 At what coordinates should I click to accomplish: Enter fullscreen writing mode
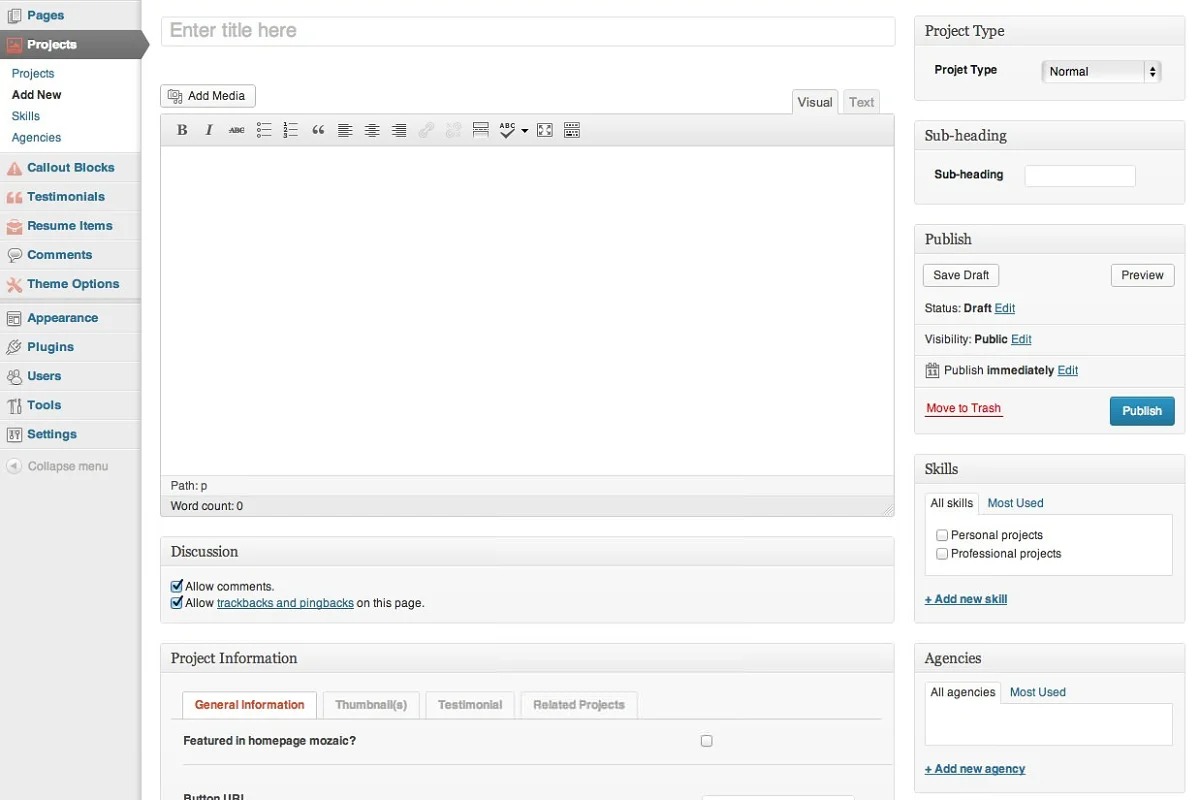(x=545, y=130)
